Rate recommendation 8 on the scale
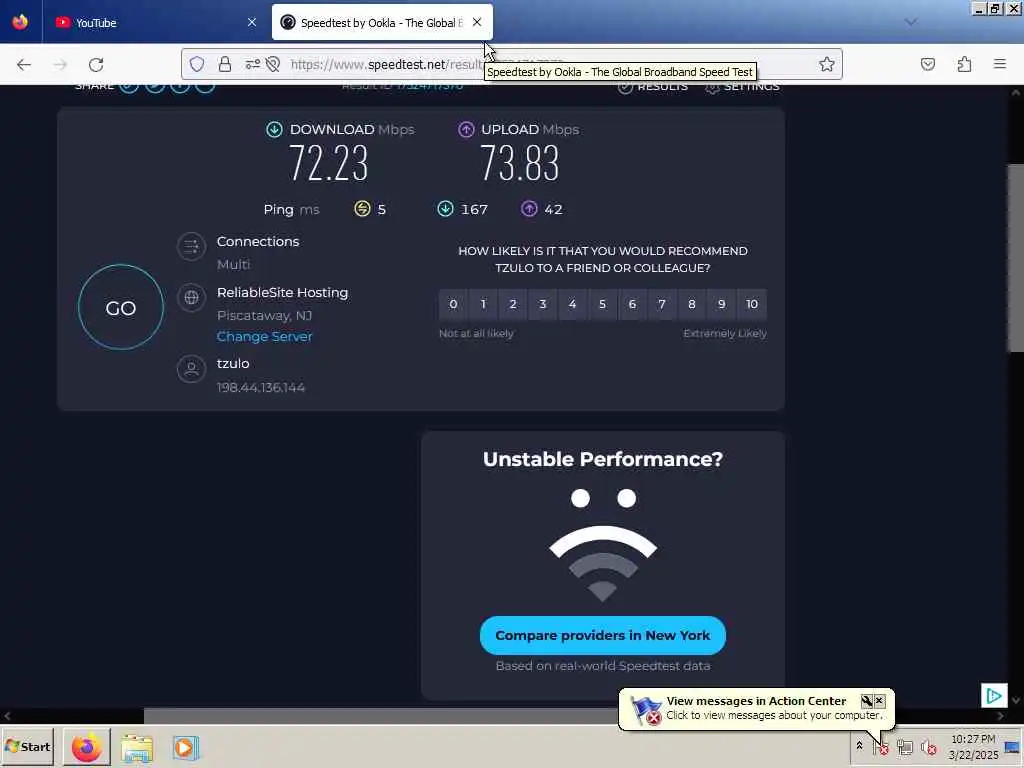 [692, 304]
